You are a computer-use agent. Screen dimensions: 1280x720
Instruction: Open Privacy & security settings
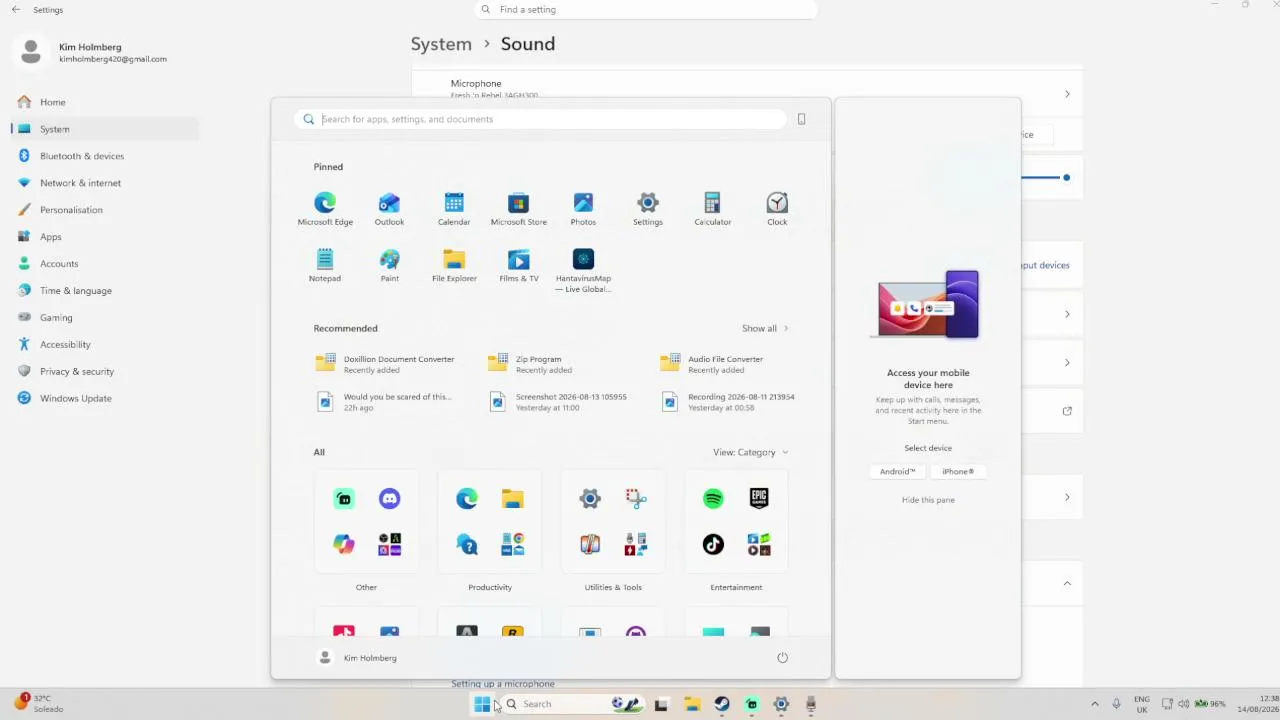tap(105, 372)
